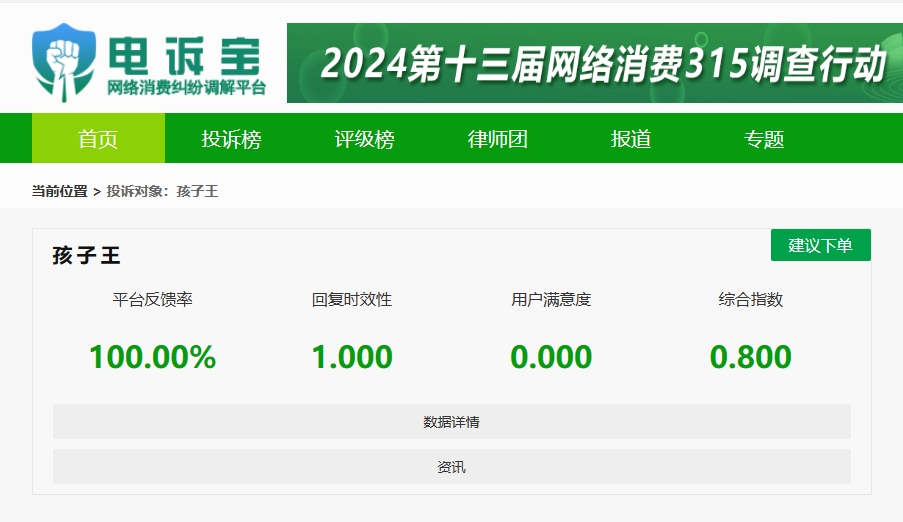903x522 pixels.
Task: Click the 孩子王 company title
Action: coord(86,255)
